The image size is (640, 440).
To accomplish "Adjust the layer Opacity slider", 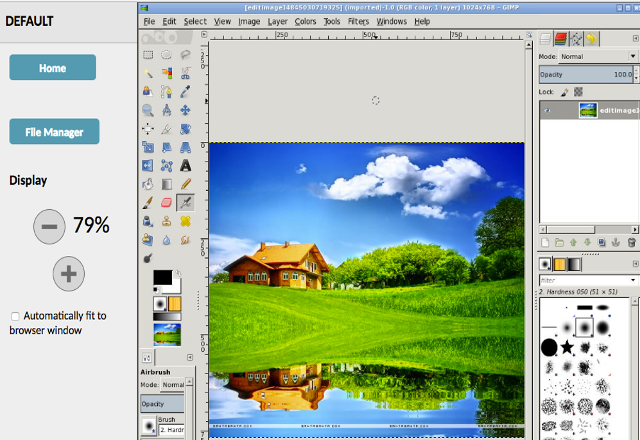I will (586, 74).
